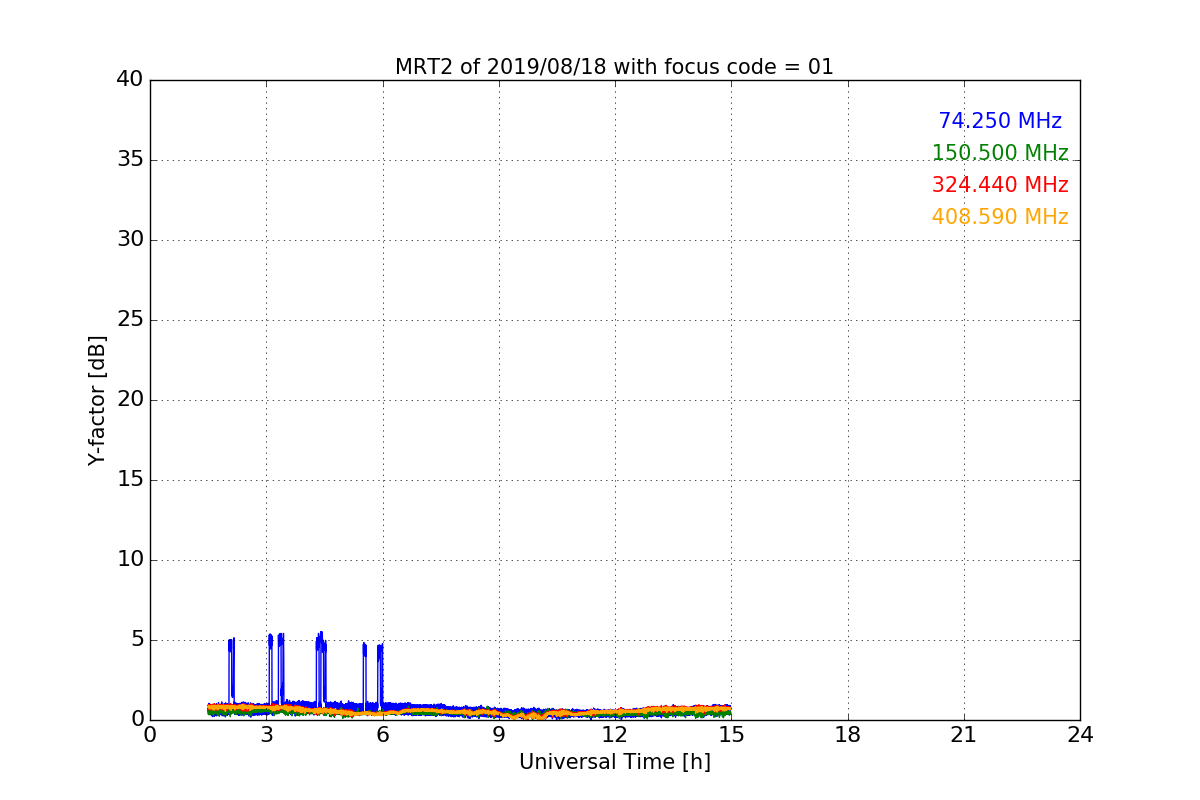The width and height of the screenshot is (1200, 800).
Task: Click y-axis tick label 35
Action: [130, 160]
